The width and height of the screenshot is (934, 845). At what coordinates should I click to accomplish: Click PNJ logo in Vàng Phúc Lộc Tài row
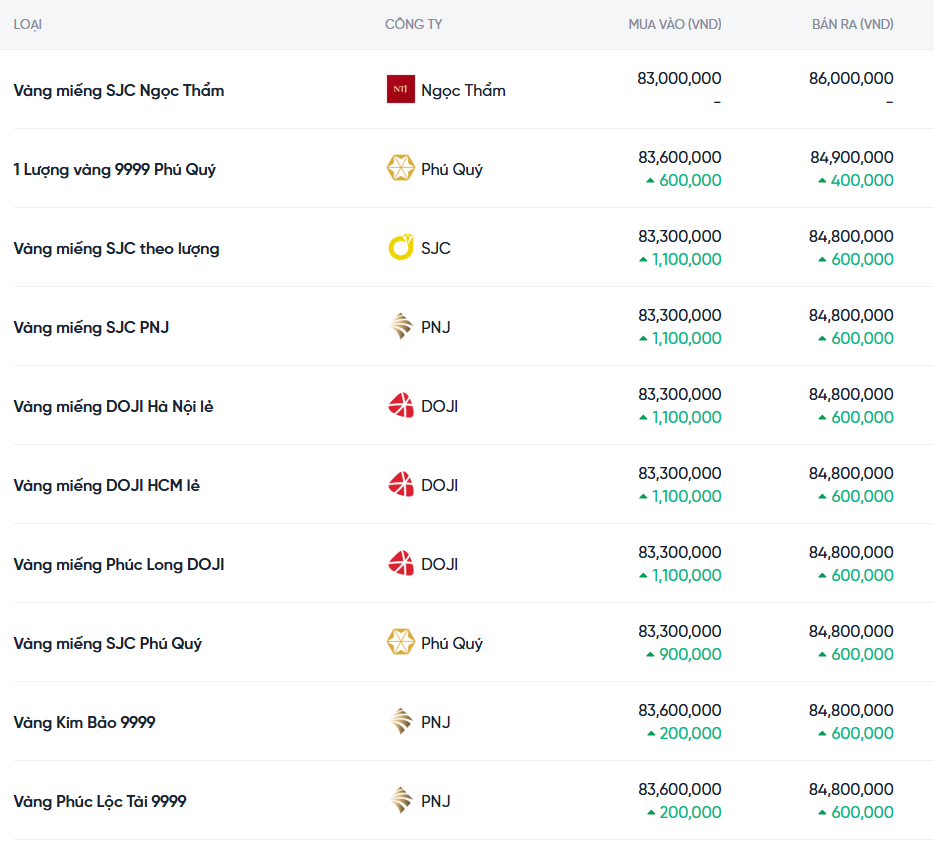[x=400, y=801]
